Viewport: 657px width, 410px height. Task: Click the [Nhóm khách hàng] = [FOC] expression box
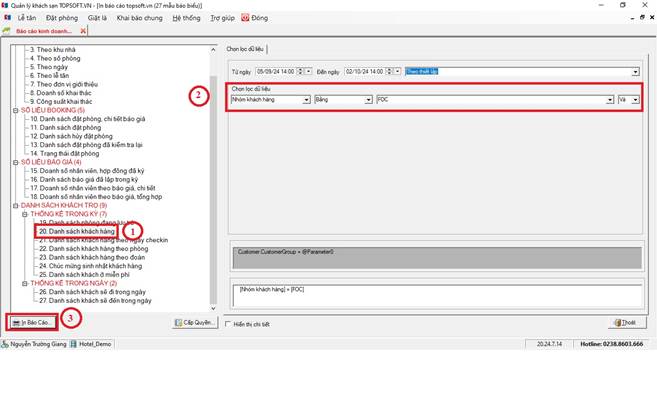click(437, 296)
